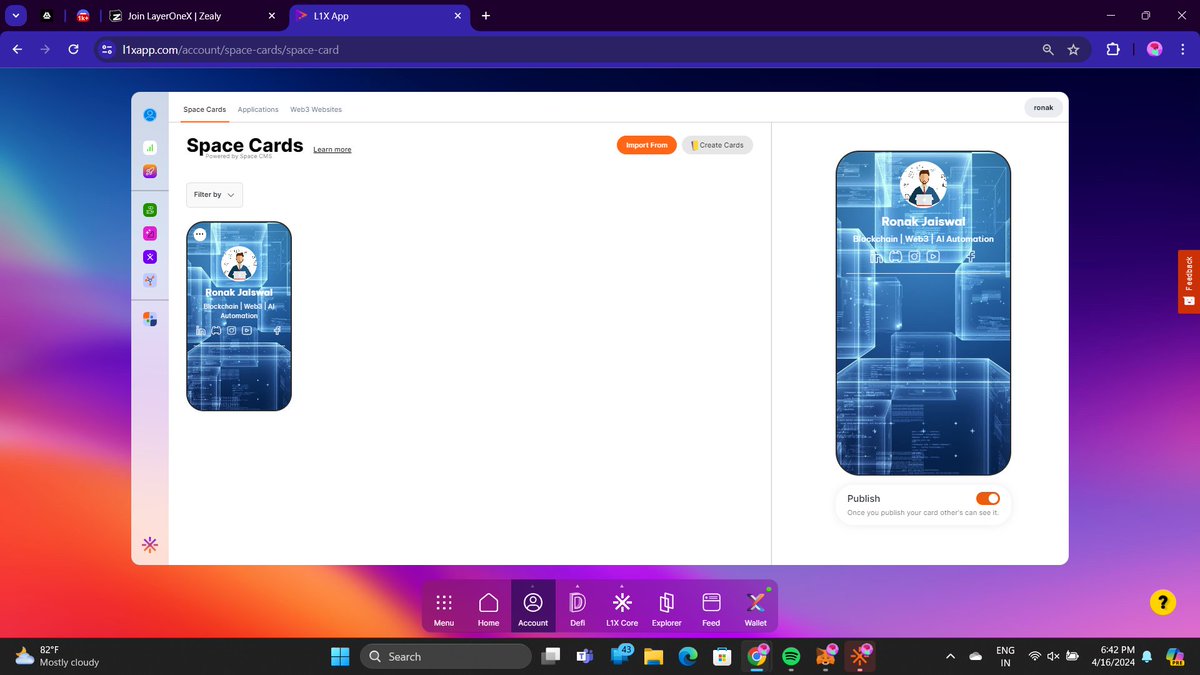Open Menu in the bottom dock
The width and height of the screenshot is (1200, 675).
444,608
